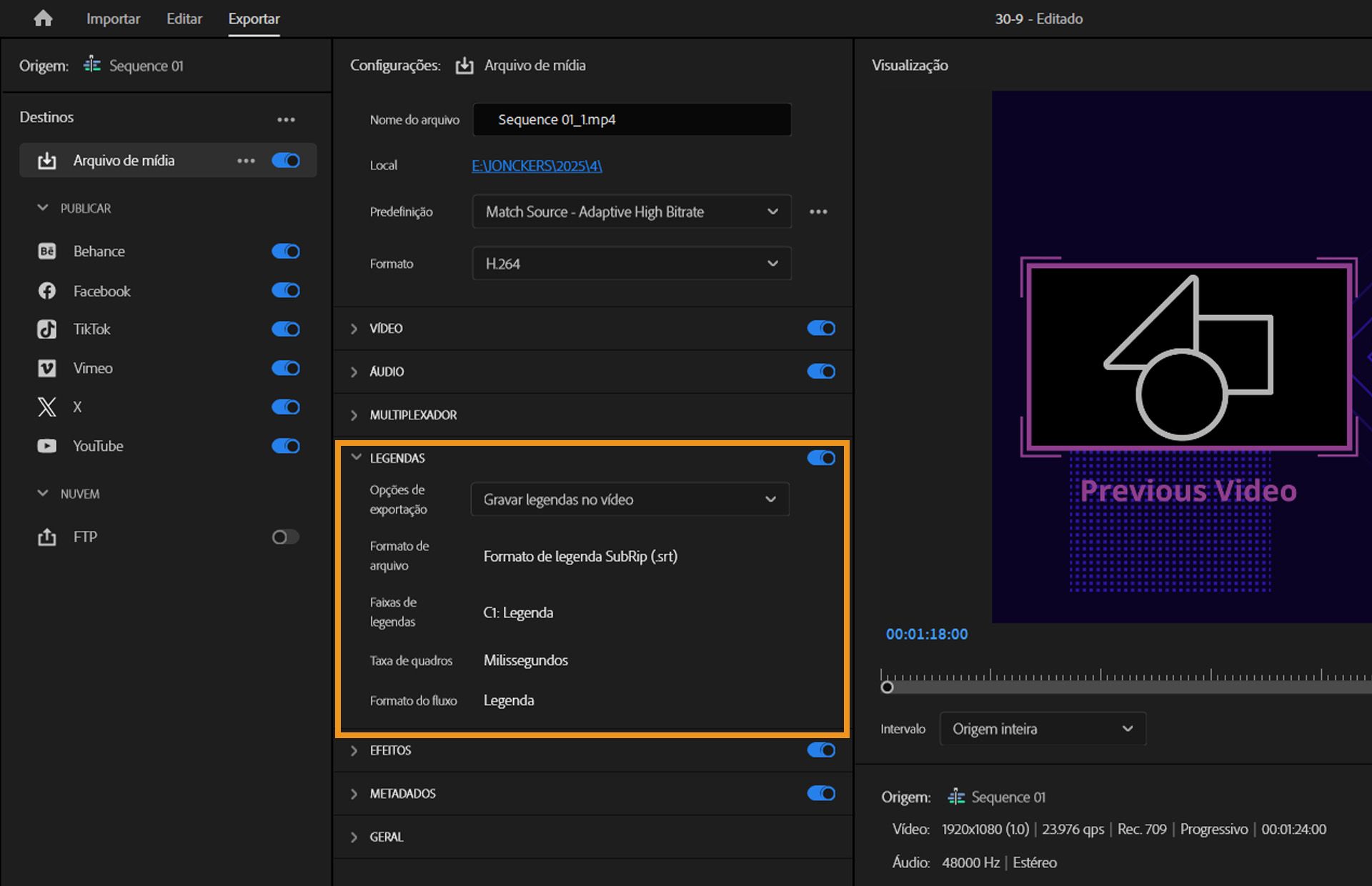Expand the Multiplexador section
Screen dimensions: 1372x886
pos(354,414)
